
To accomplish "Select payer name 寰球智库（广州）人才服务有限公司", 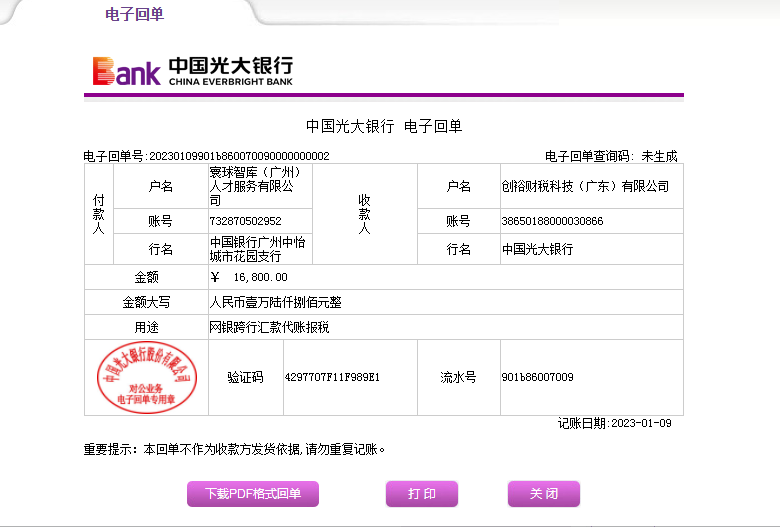I will point(255,186).
